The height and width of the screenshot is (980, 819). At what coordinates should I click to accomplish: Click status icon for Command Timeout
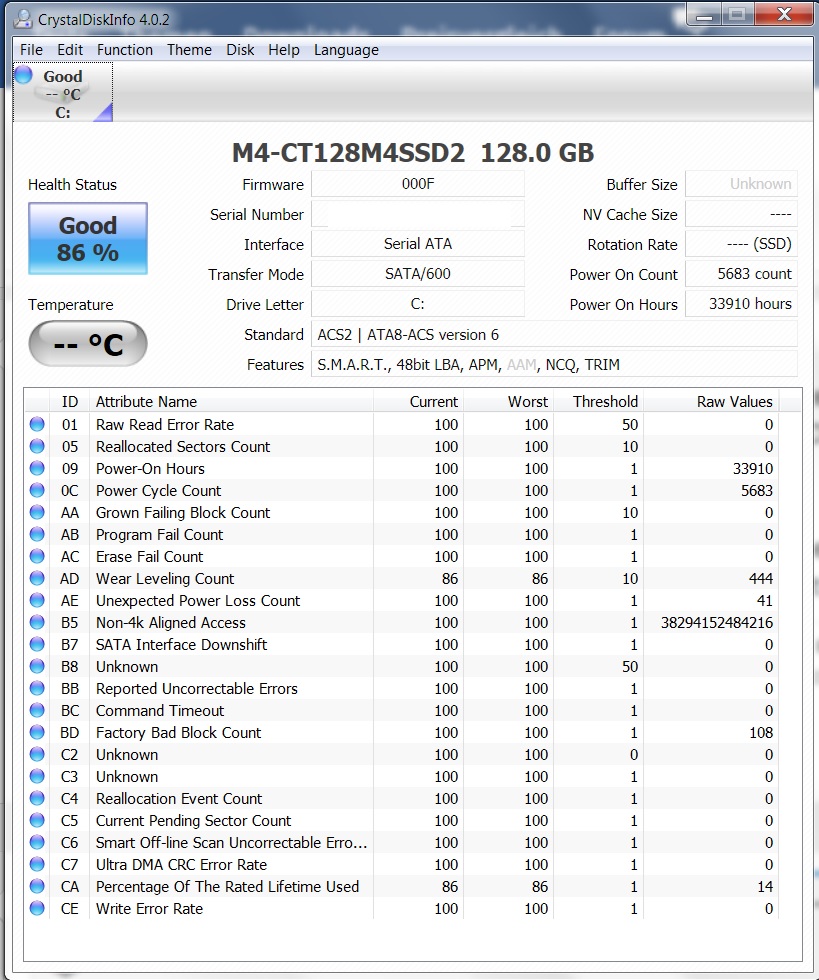click(x=38, y=710)
